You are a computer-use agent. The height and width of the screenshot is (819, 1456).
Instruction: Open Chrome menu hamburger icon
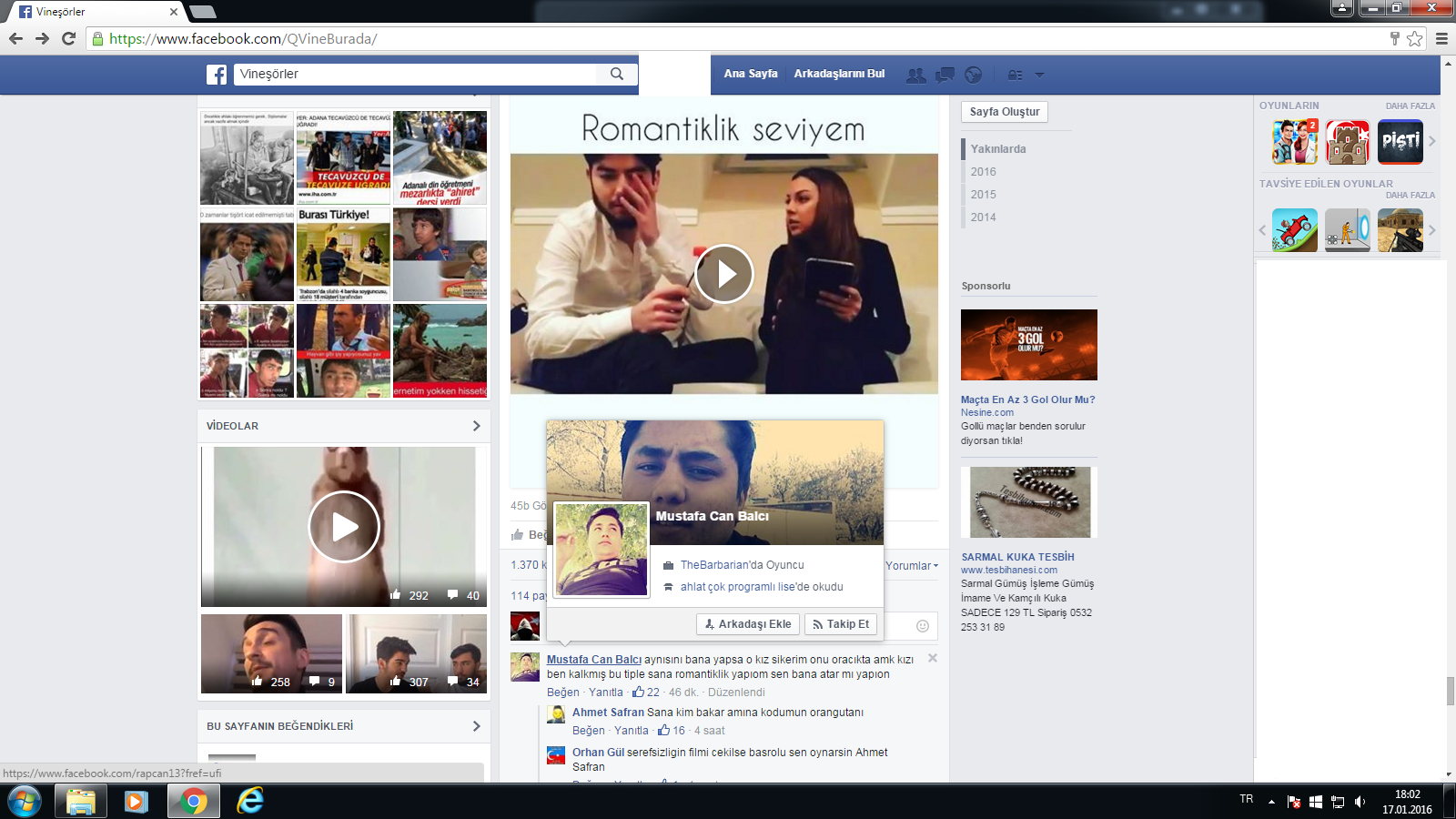click(x=1441, y=38)
